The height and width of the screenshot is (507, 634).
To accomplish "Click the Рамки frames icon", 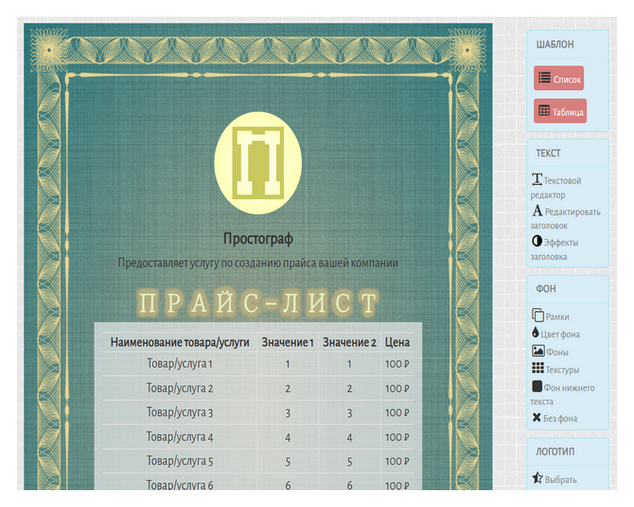I will pyautogui.click(x=538, y=315).
